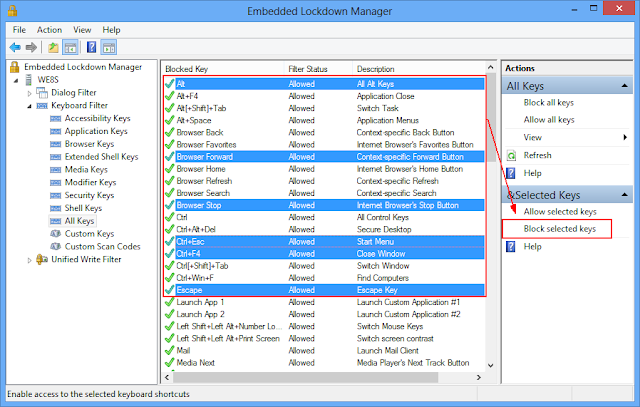Select the Media Next row

(324, 363)
